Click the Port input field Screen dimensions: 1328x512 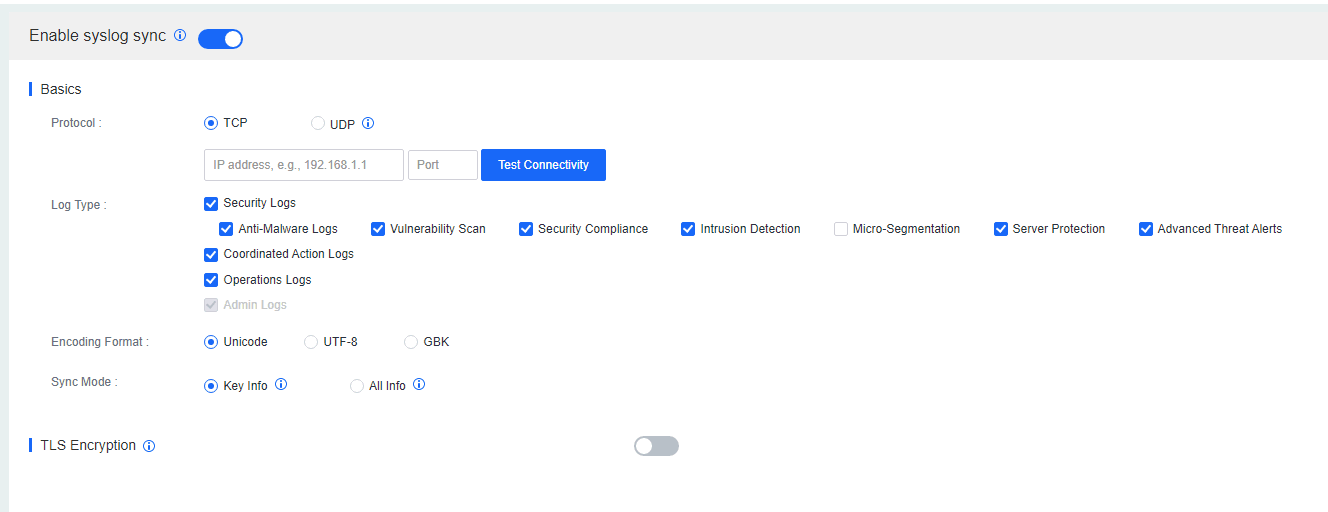(442, 165)
